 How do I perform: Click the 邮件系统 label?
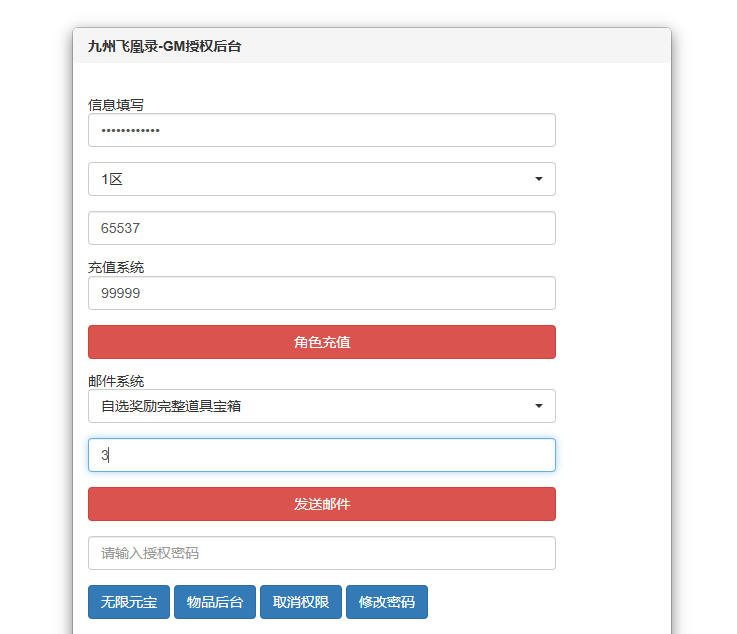tap(116, 381)
